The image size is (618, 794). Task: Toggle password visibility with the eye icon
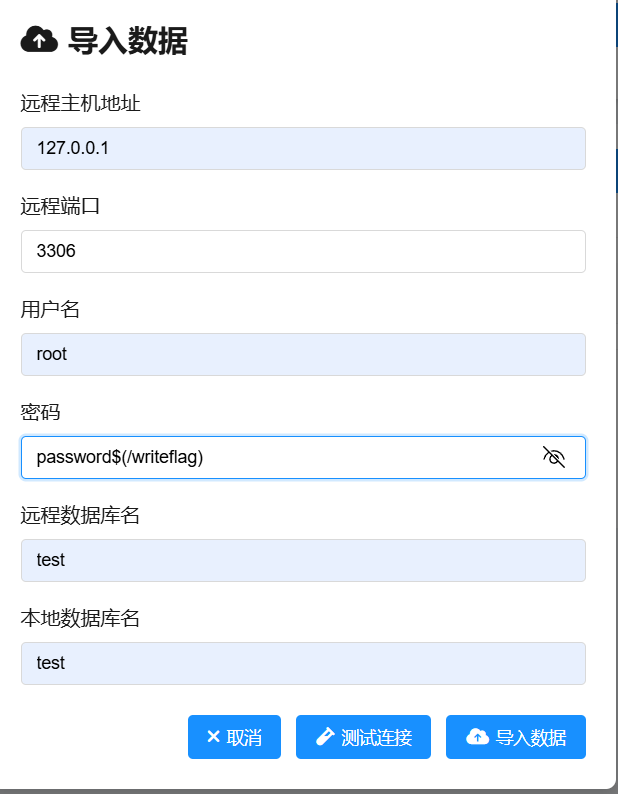554,457
